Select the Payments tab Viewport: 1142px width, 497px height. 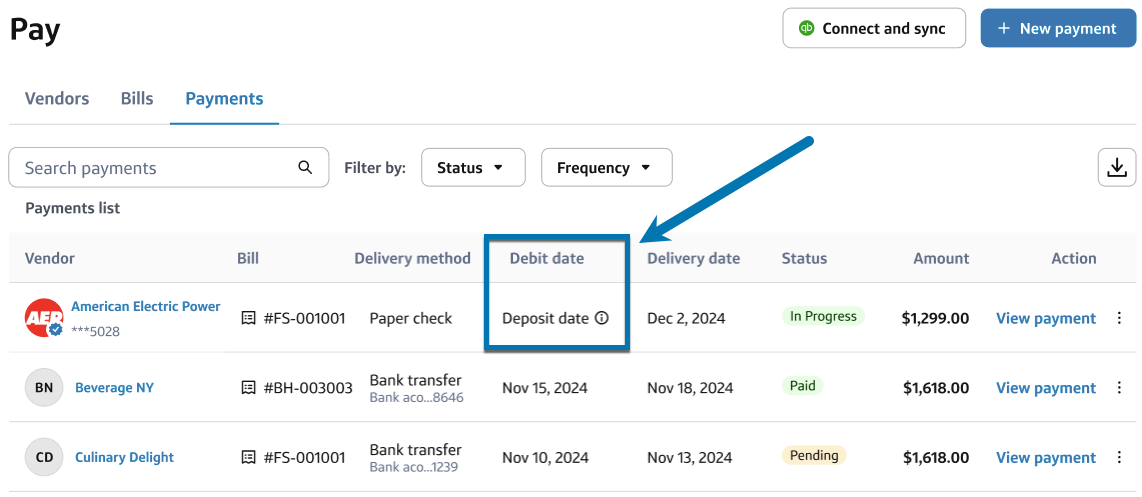coord(224,98)
